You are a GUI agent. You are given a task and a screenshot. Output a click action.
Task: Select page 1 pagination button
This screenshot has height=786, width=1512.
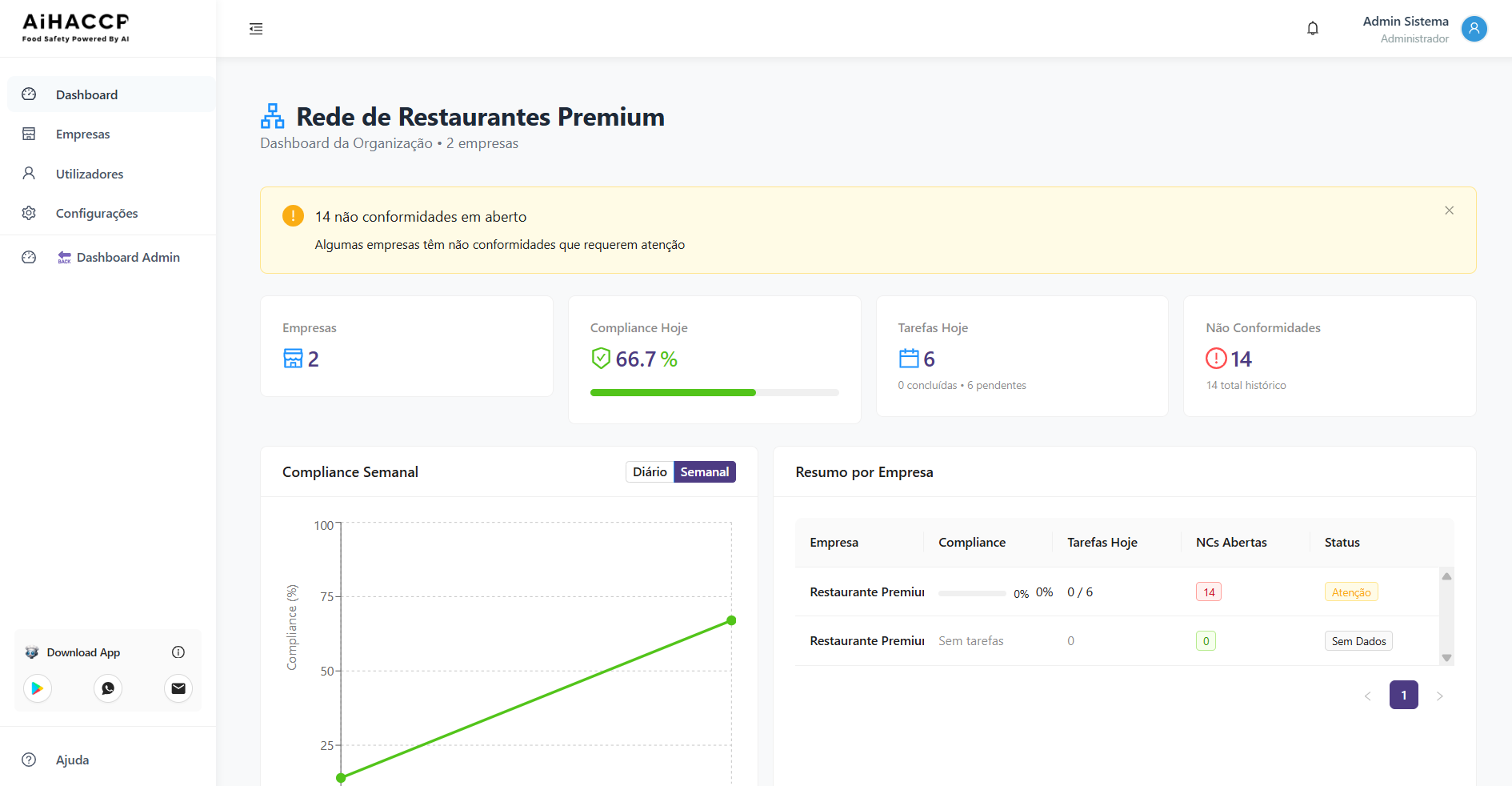pos(1403,695)
